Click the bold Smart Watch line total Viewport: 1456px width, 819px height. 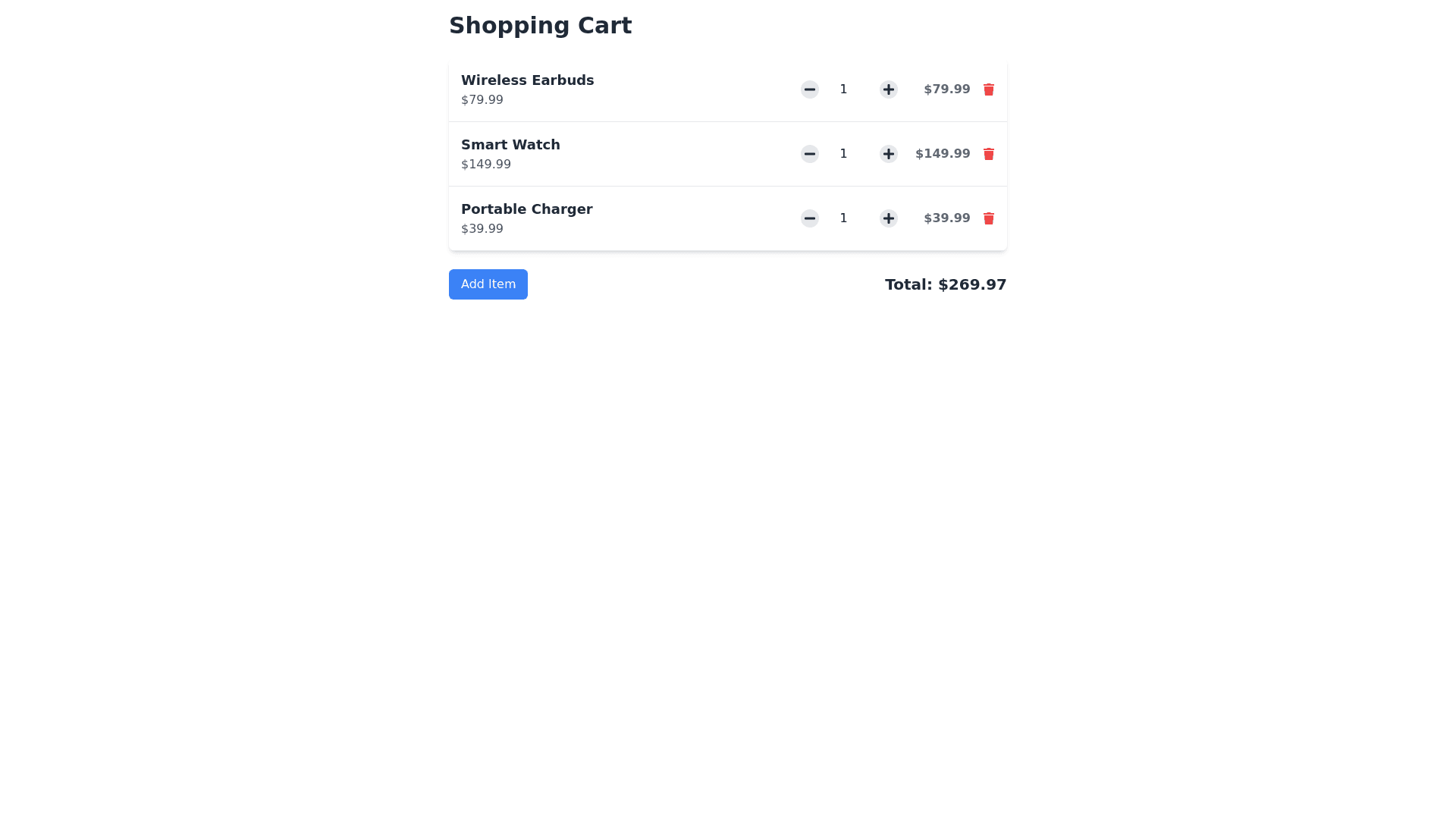tap(942, 154)
